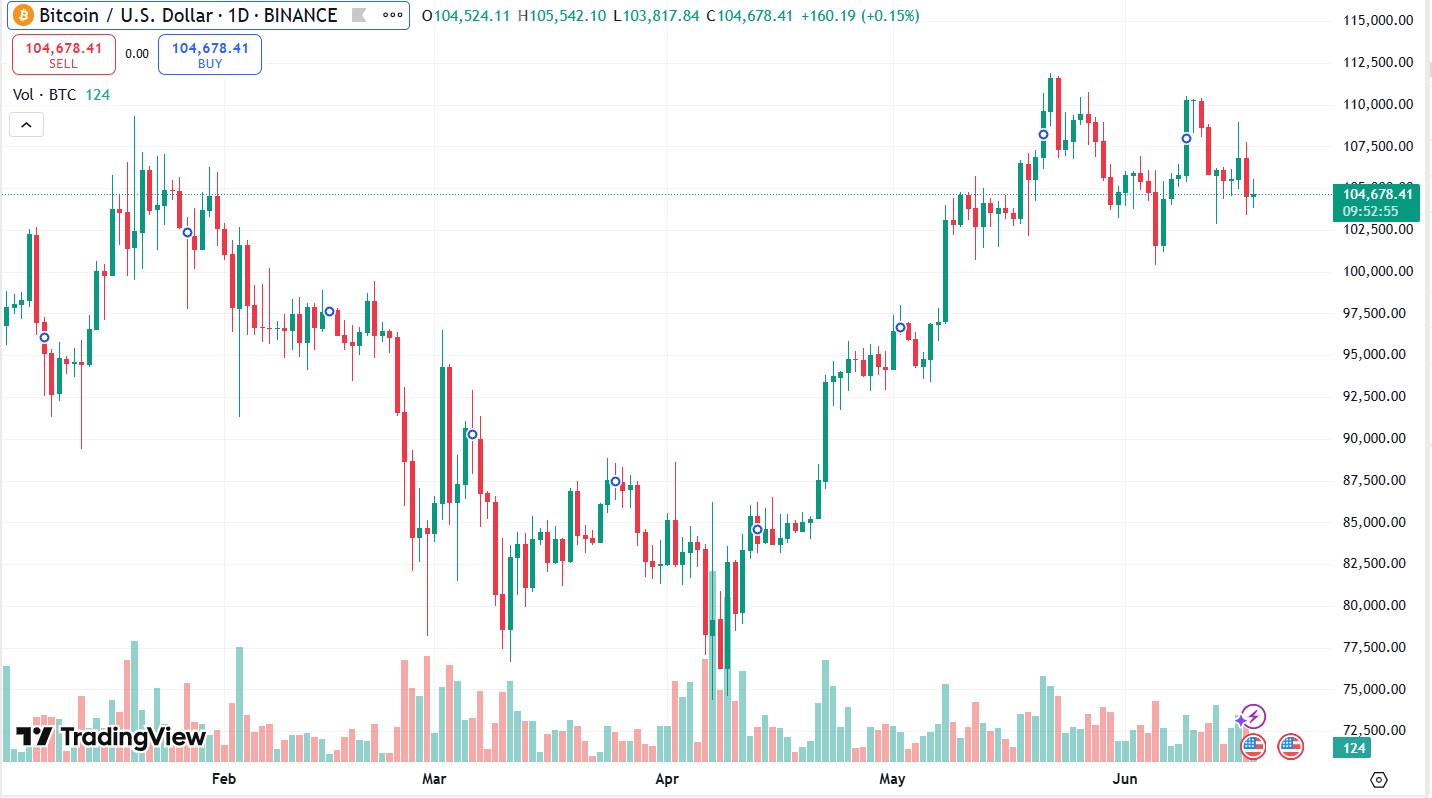Click the red SELL button
The image size is (1432, 798).
coord(63,54)
